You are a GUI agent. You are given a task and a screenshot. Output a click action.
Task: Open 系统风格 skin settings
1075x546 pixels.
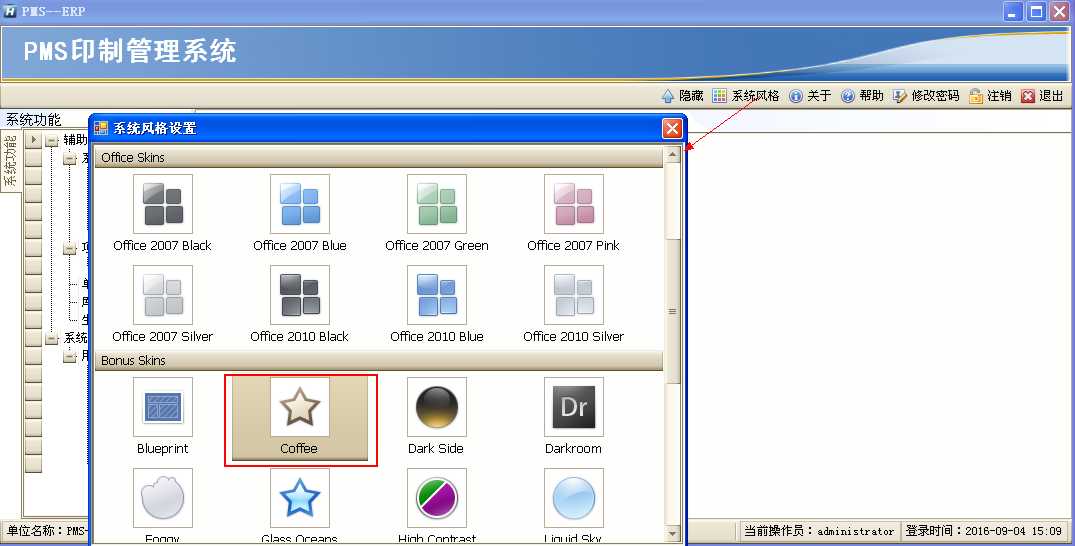tap(746, 96)
